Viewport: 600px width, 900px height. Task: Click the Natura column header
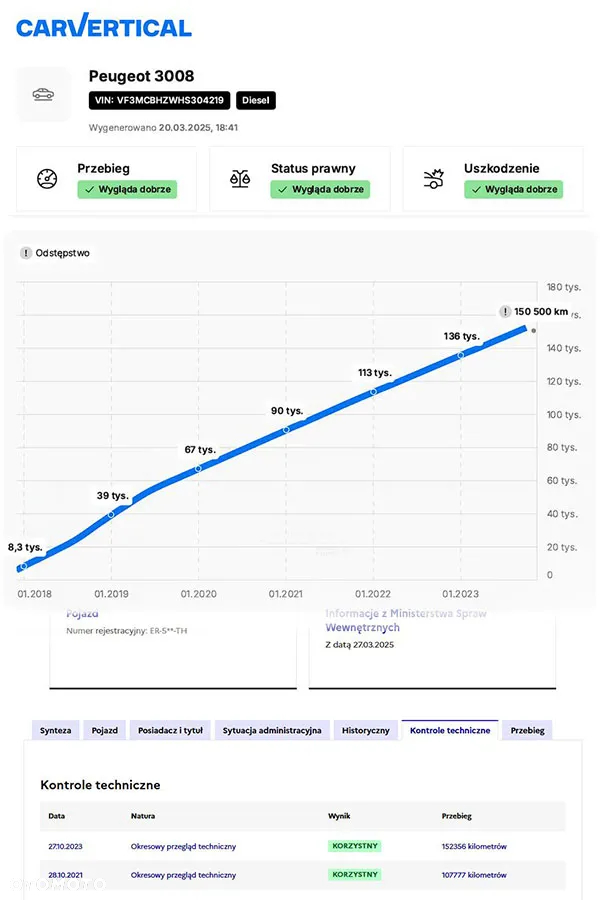pos(143,816)
